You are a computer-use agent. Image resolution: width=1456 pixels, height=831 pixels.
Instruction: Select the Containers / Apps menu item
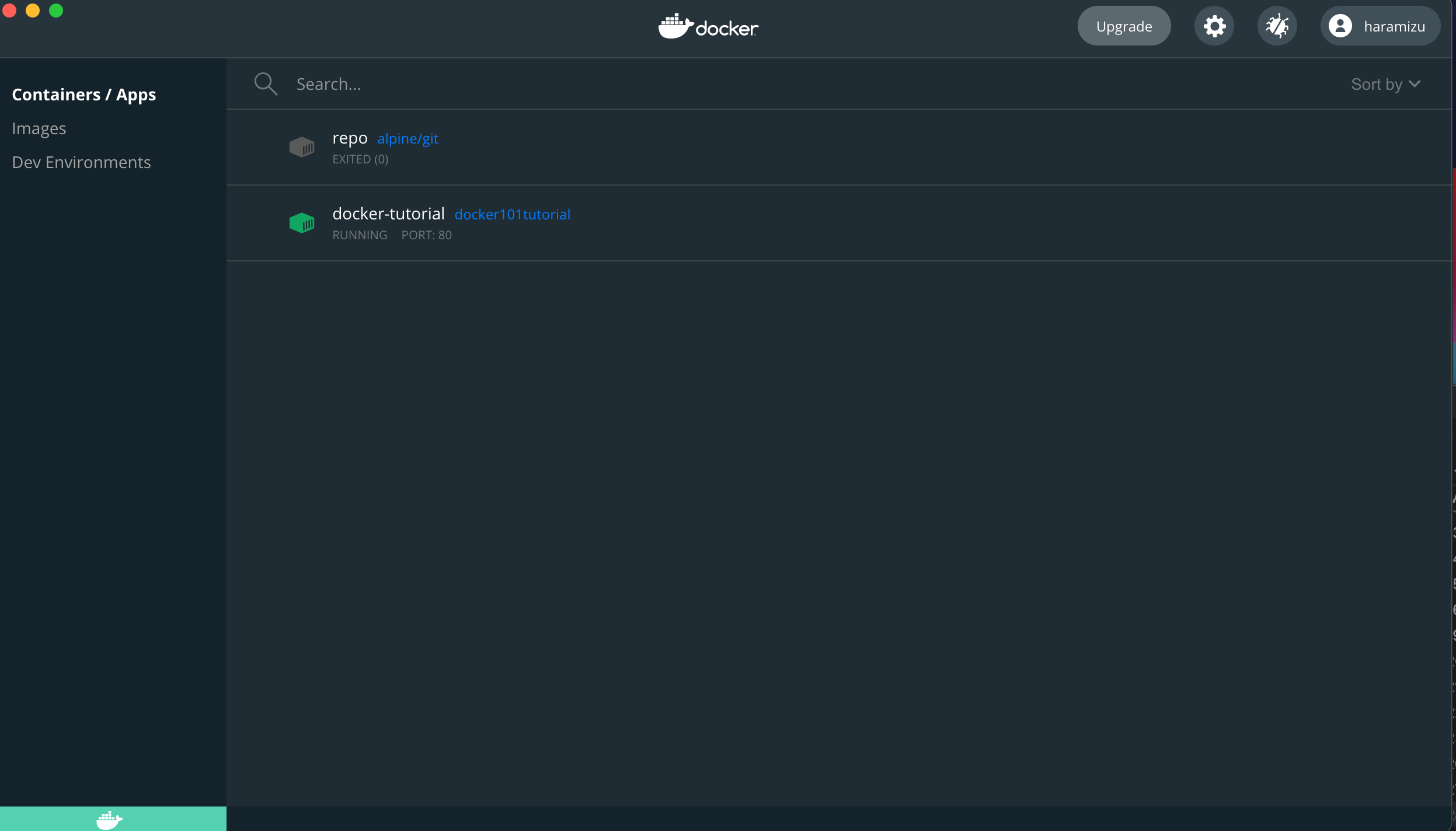84,94
